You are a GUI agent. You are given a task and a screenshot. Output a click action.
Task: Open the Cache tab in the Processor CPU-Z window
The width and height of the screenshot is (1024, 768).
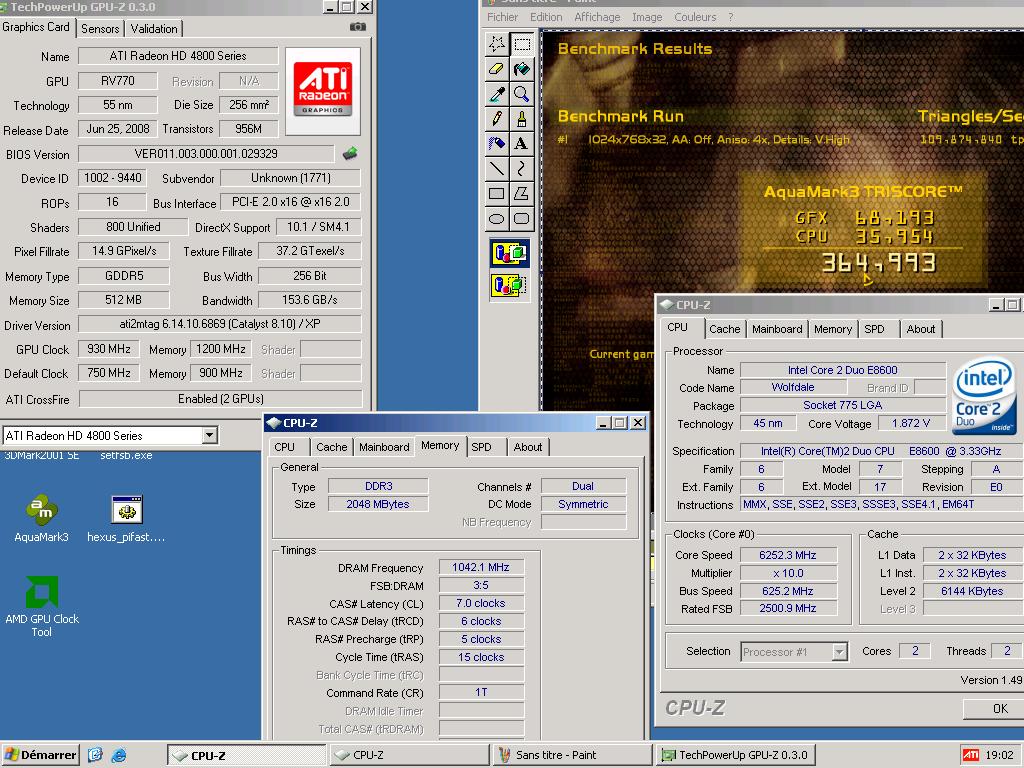coord(725,329)
